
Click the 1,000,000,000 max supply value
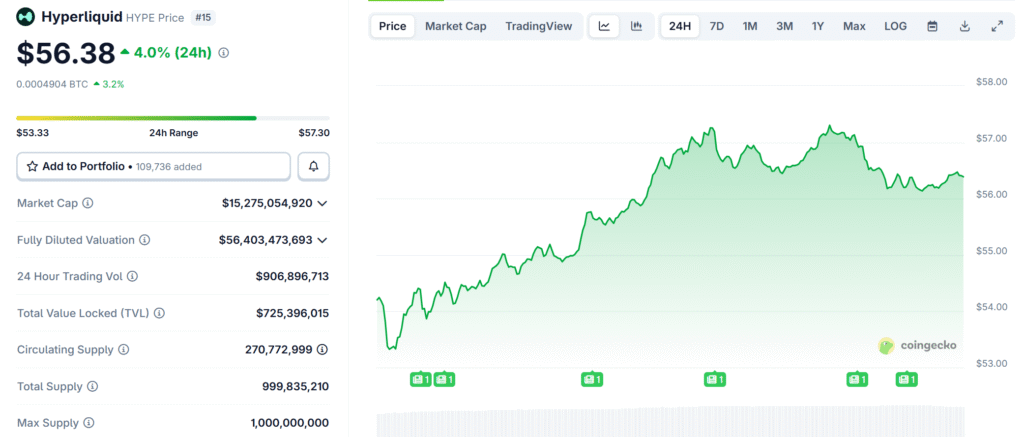289,423
